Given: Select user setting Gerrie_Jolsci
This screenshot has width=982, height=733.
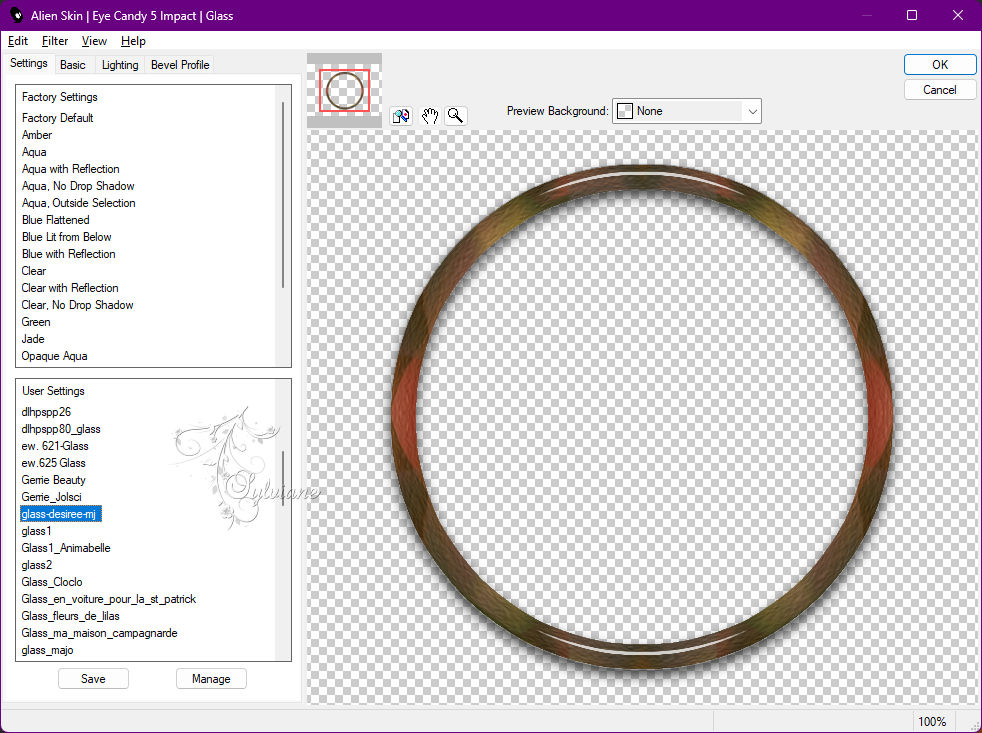Looking at the screenshot, I should click(51, 497).
